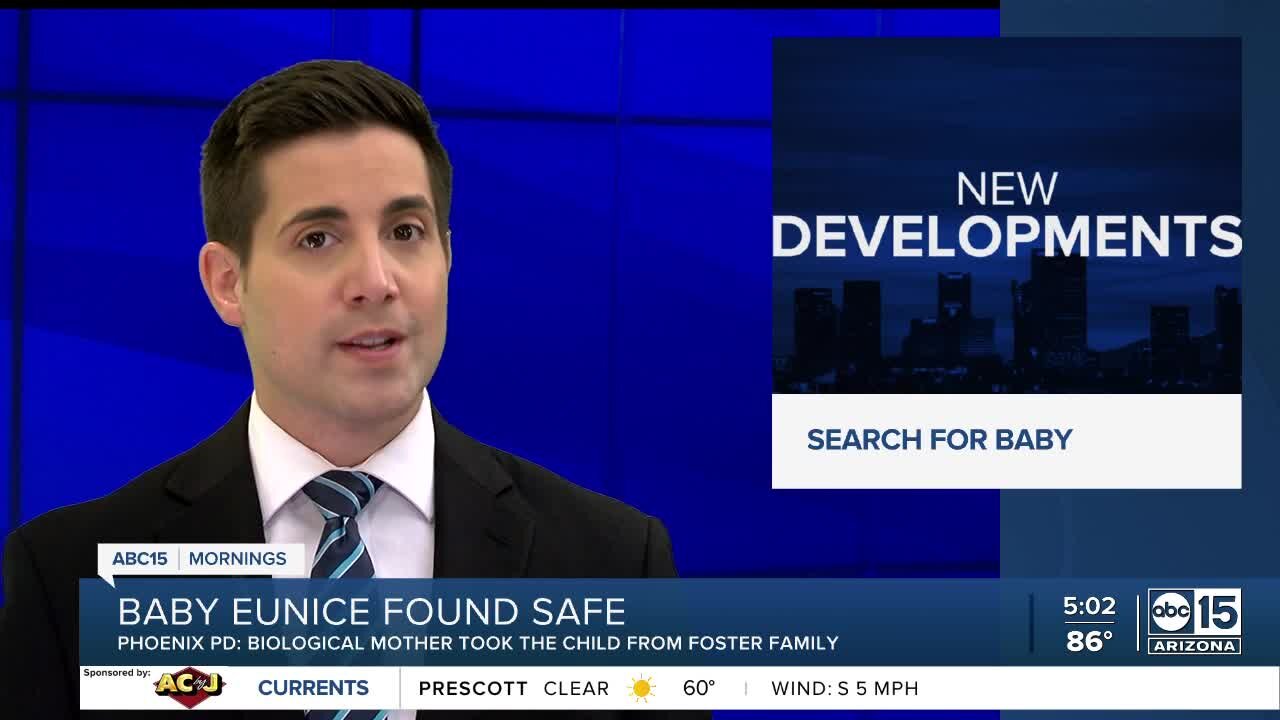Click the ACJ sponsor logo
1280x720 pixels.
[190, 688]
